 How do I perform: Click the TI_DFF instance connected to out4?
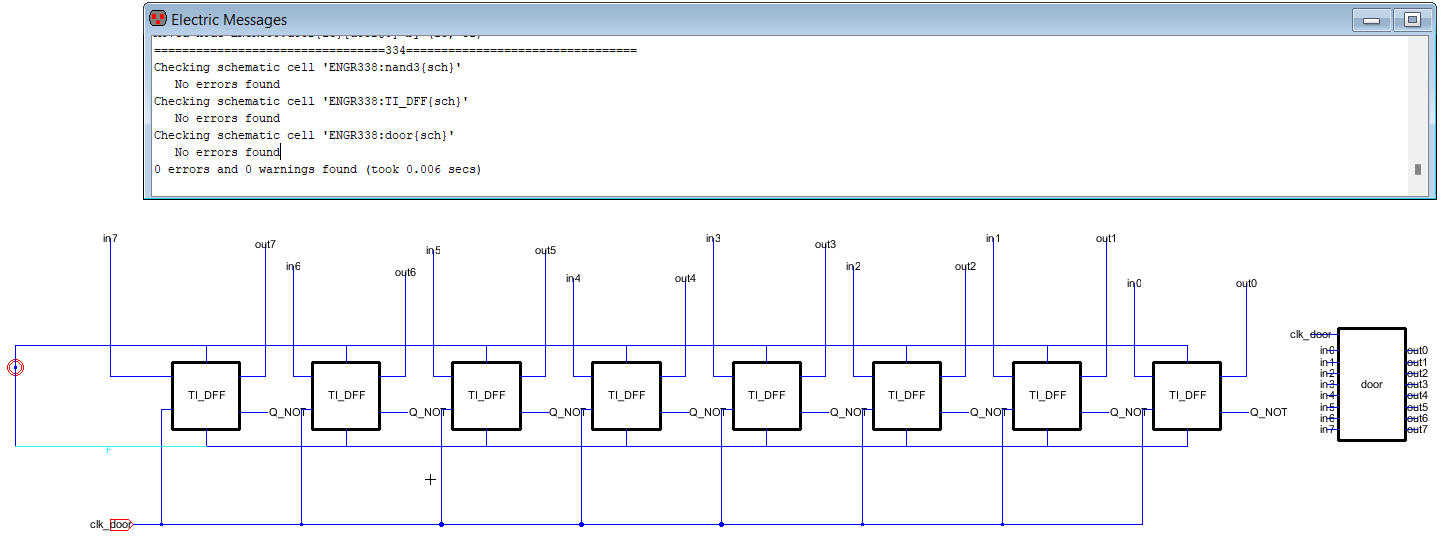tap(626, 395)
